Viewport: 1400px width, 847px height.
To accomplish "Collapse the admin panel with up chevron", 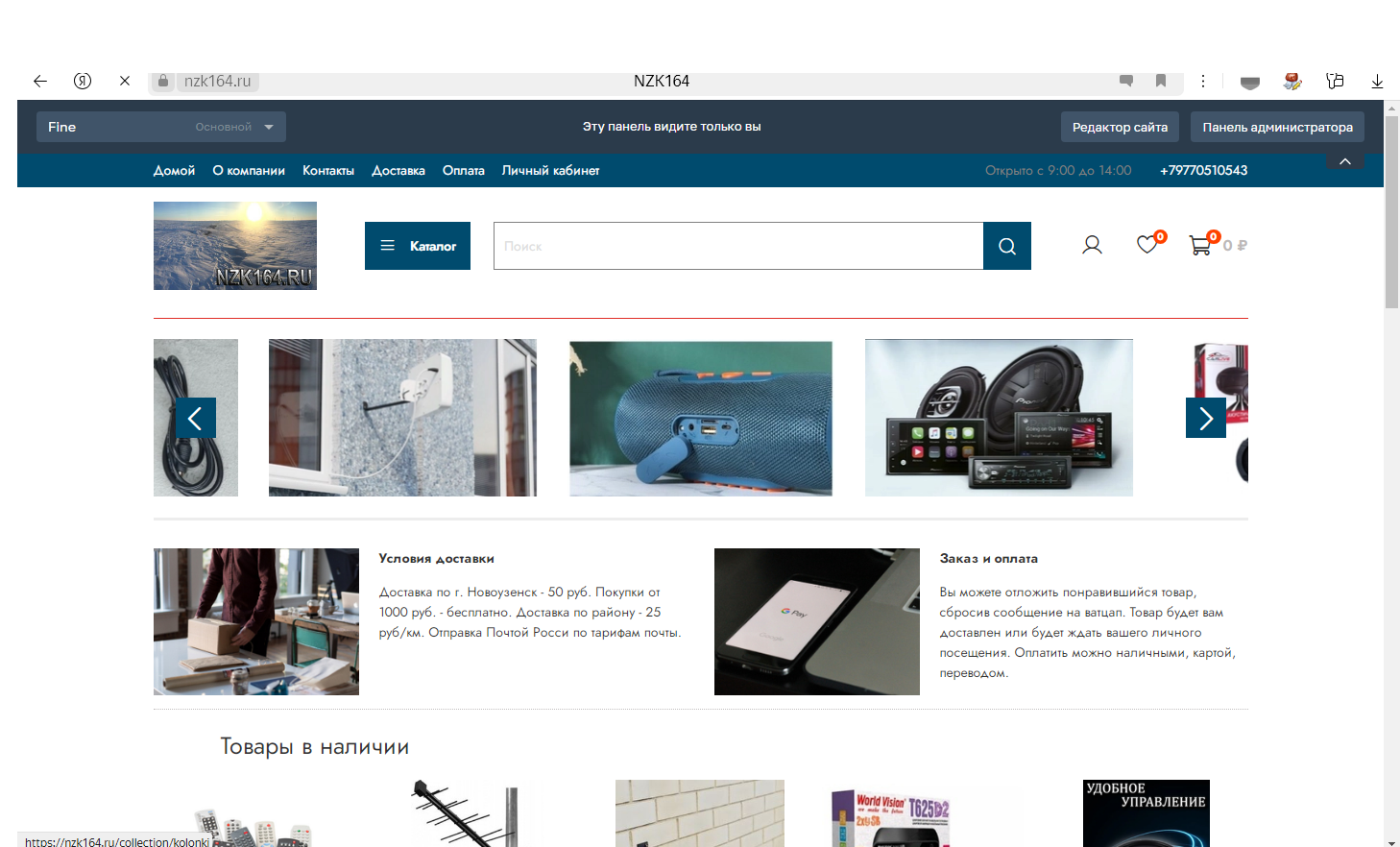I will [x=1345, y=161].
